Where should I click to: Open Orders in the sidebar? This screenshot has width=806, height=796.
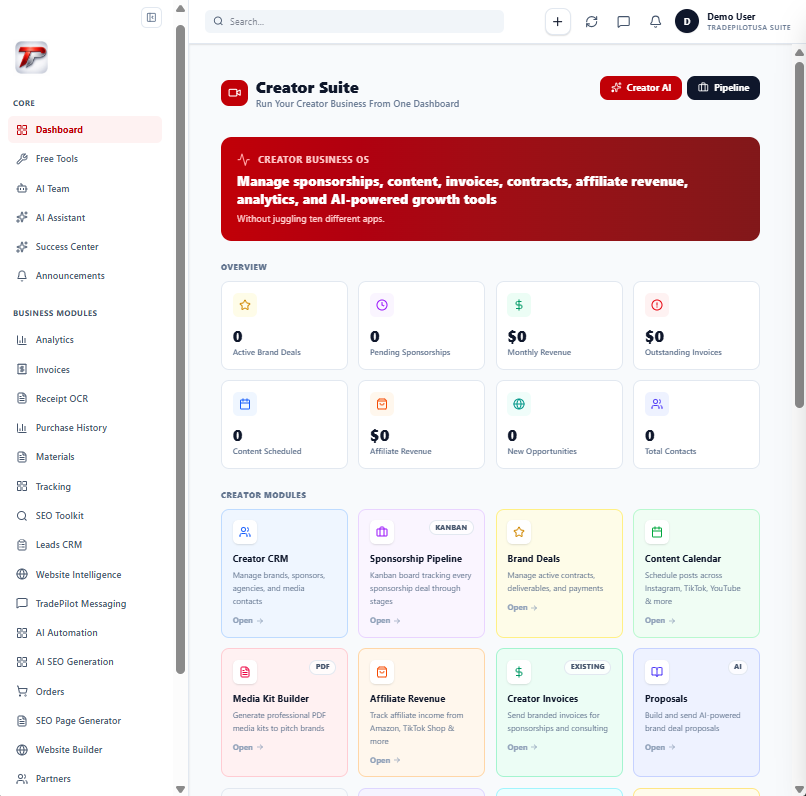(x=85, y=692)
